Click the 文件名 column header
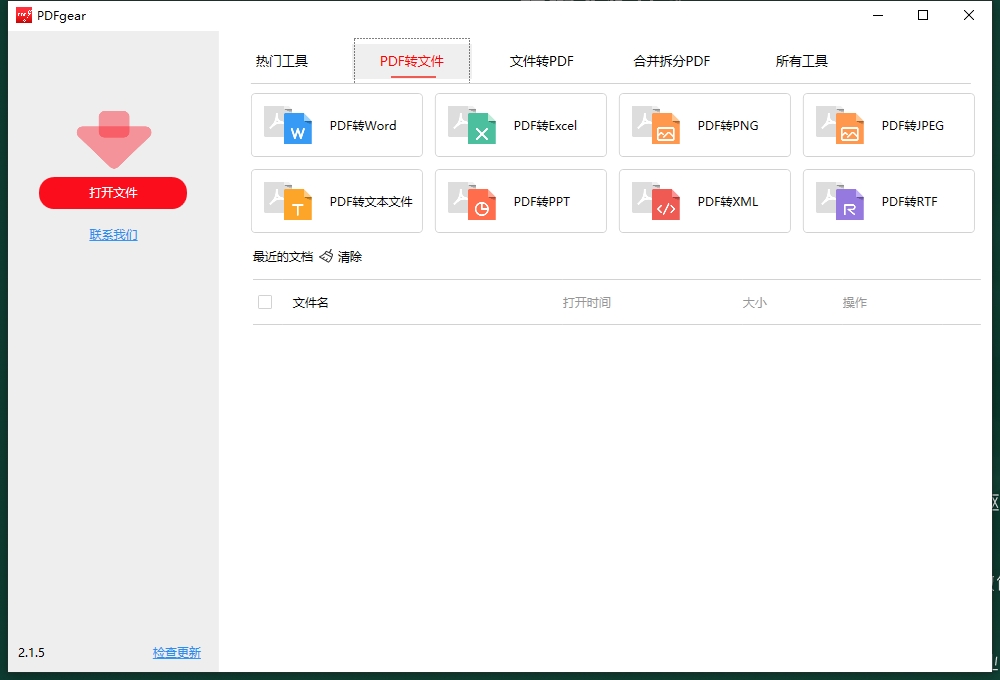The height and width of the screenshot is (680, 1000). point(311,302)
